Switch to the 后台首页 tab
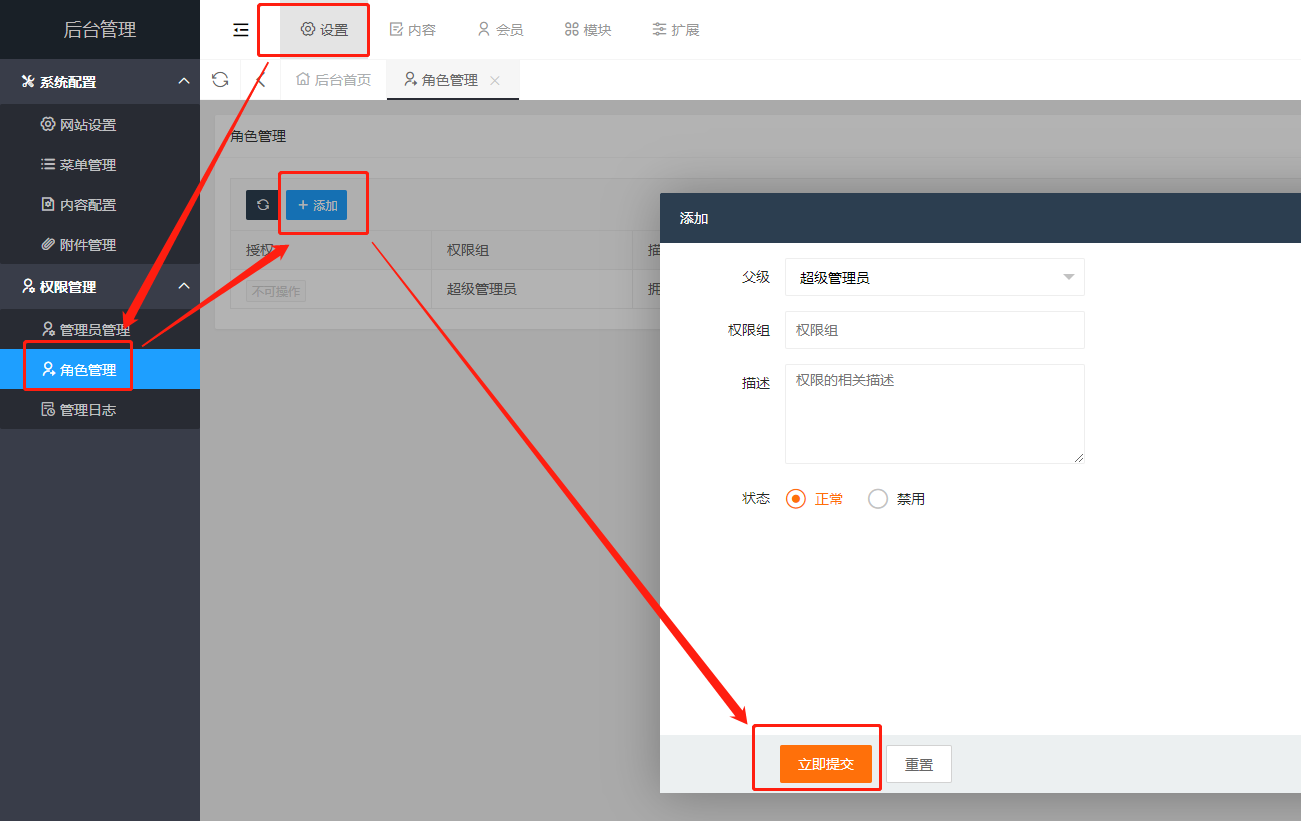1301x821 pixels. click(x=334, y=80)
